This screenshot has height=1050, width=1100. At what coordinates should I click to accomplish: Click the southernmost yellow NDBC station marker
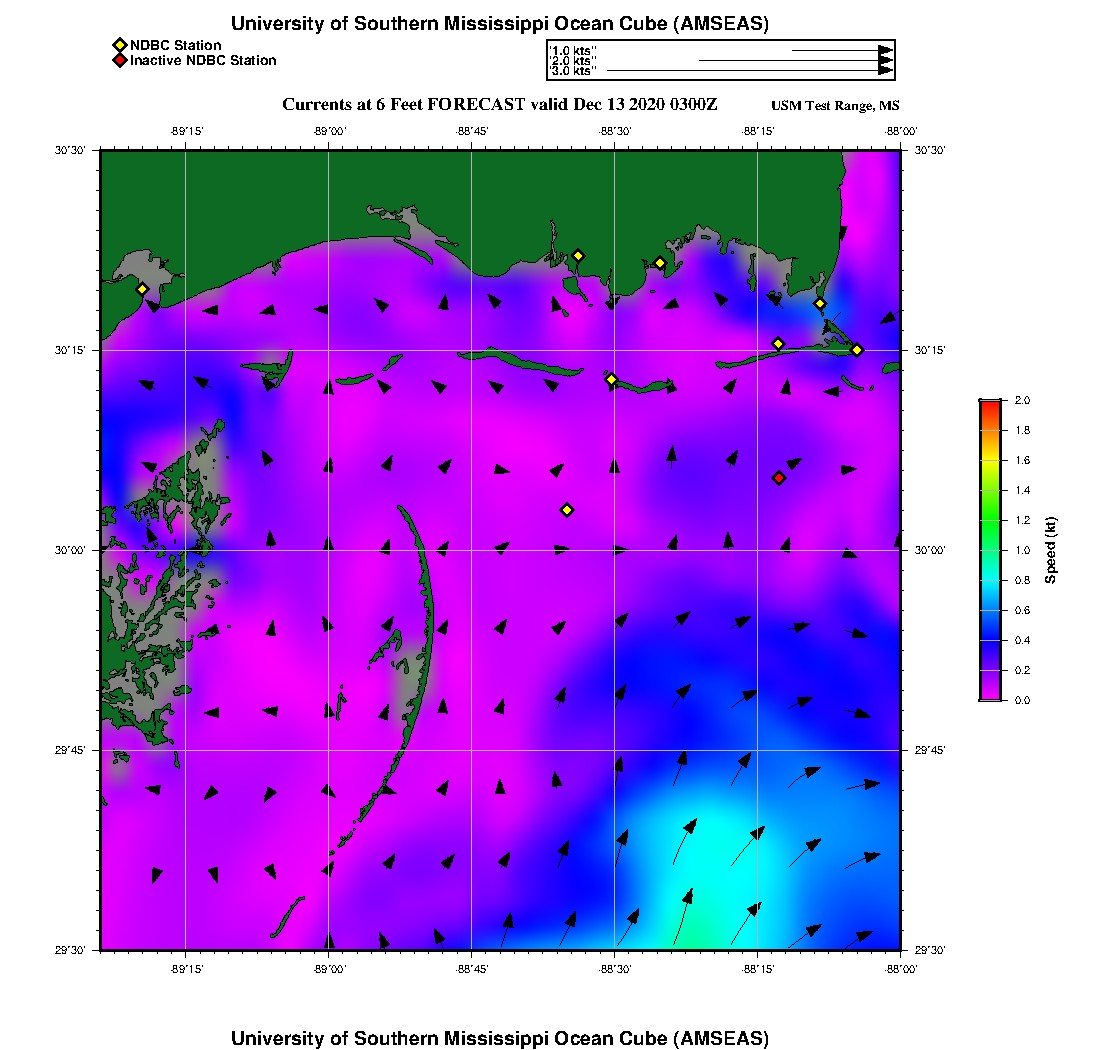567,510
